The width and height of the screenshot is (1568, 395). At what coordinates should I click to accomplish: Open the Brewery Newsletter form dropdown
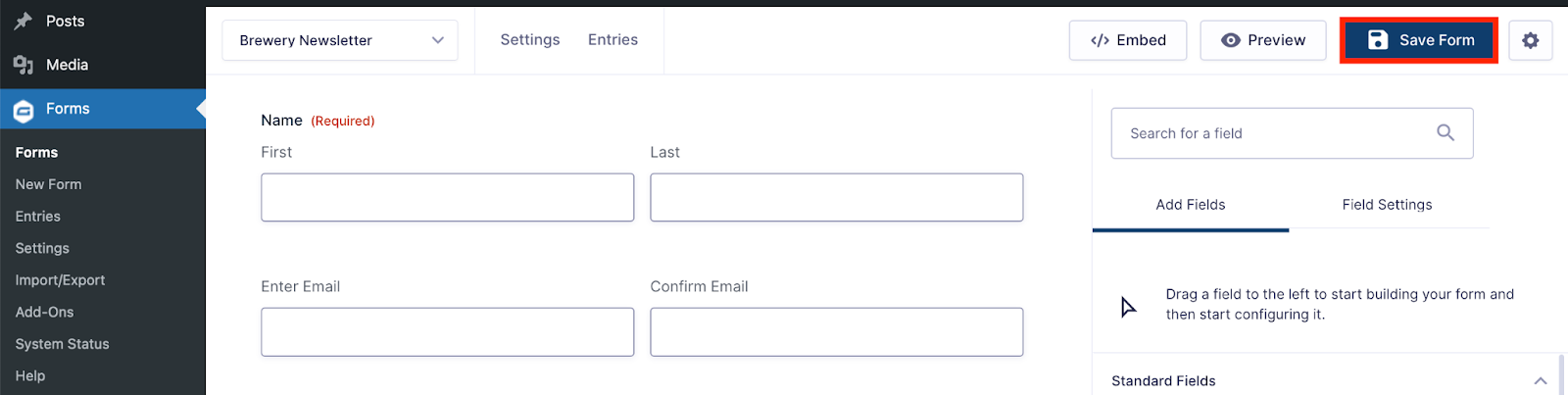(x=340, y=40)
